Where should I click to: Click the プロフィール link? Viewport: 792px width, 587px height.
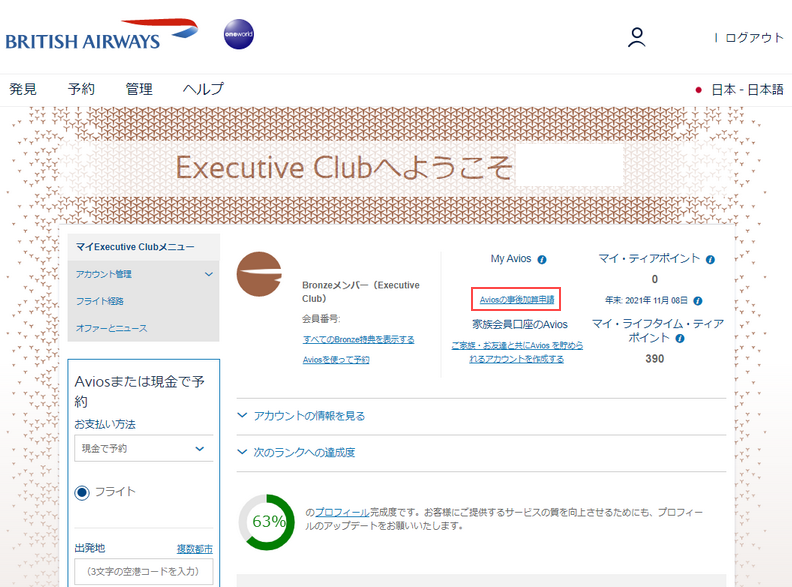[x=342, y=512]
